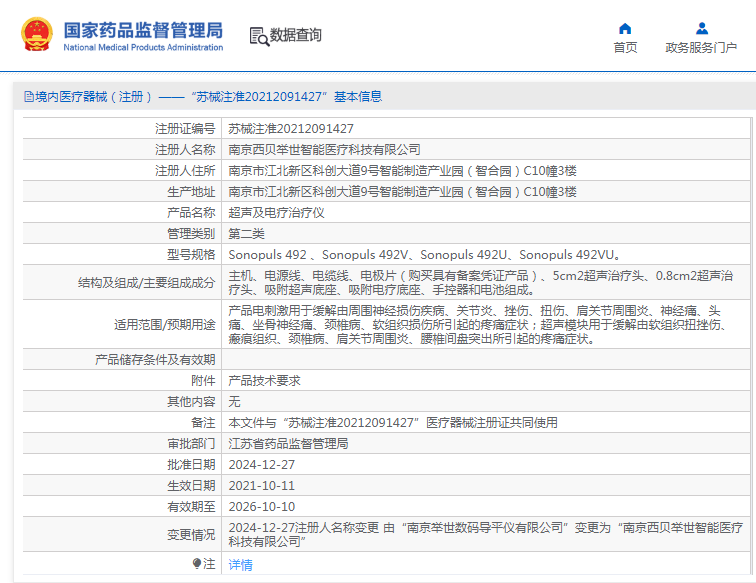Select 江苏省药品监督管理局 approval department
This screenshot has height=583, width=756.
(x=288, y=444)
